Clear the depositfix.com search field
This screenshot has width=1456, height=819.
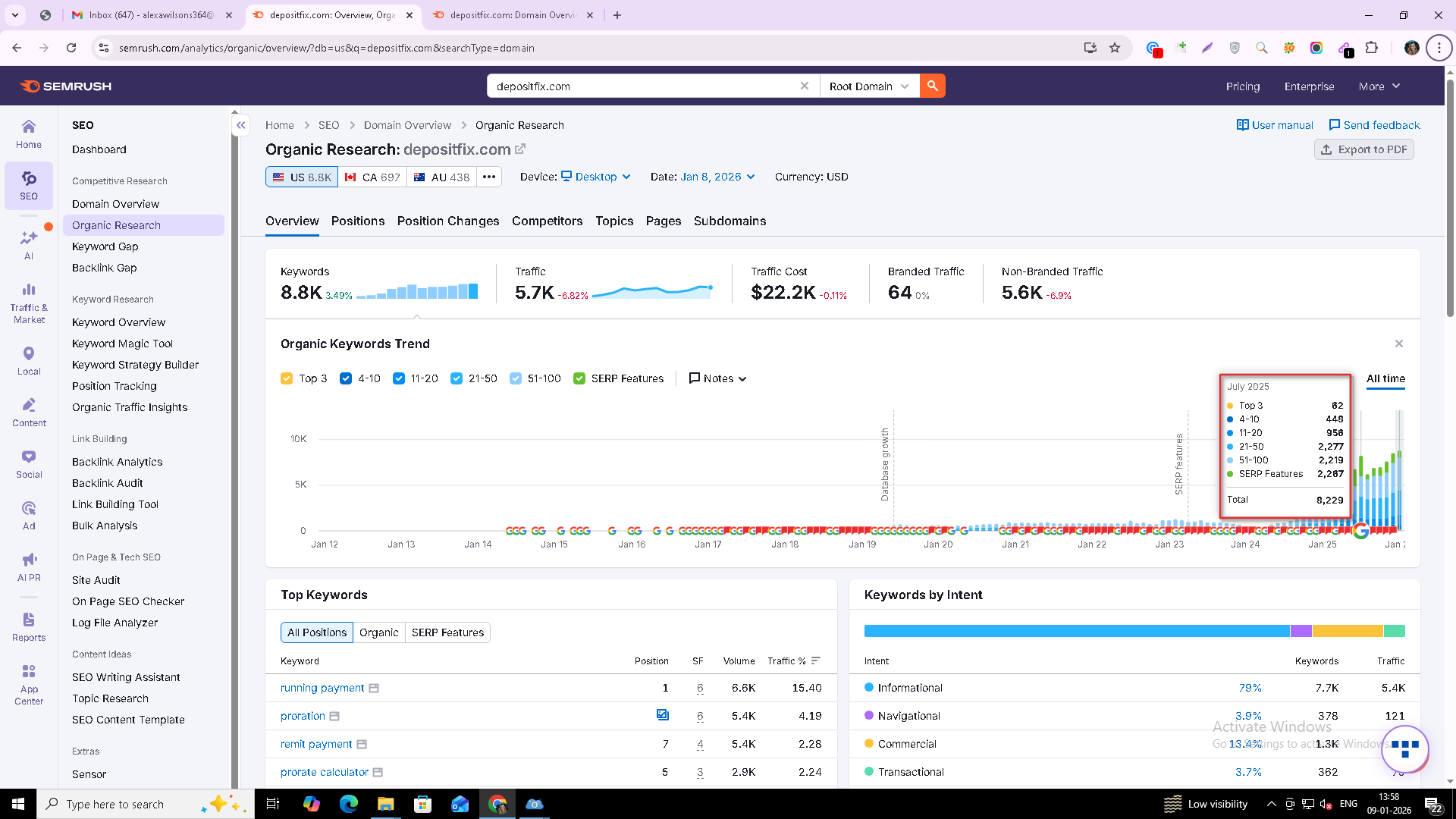click(804, 86)
